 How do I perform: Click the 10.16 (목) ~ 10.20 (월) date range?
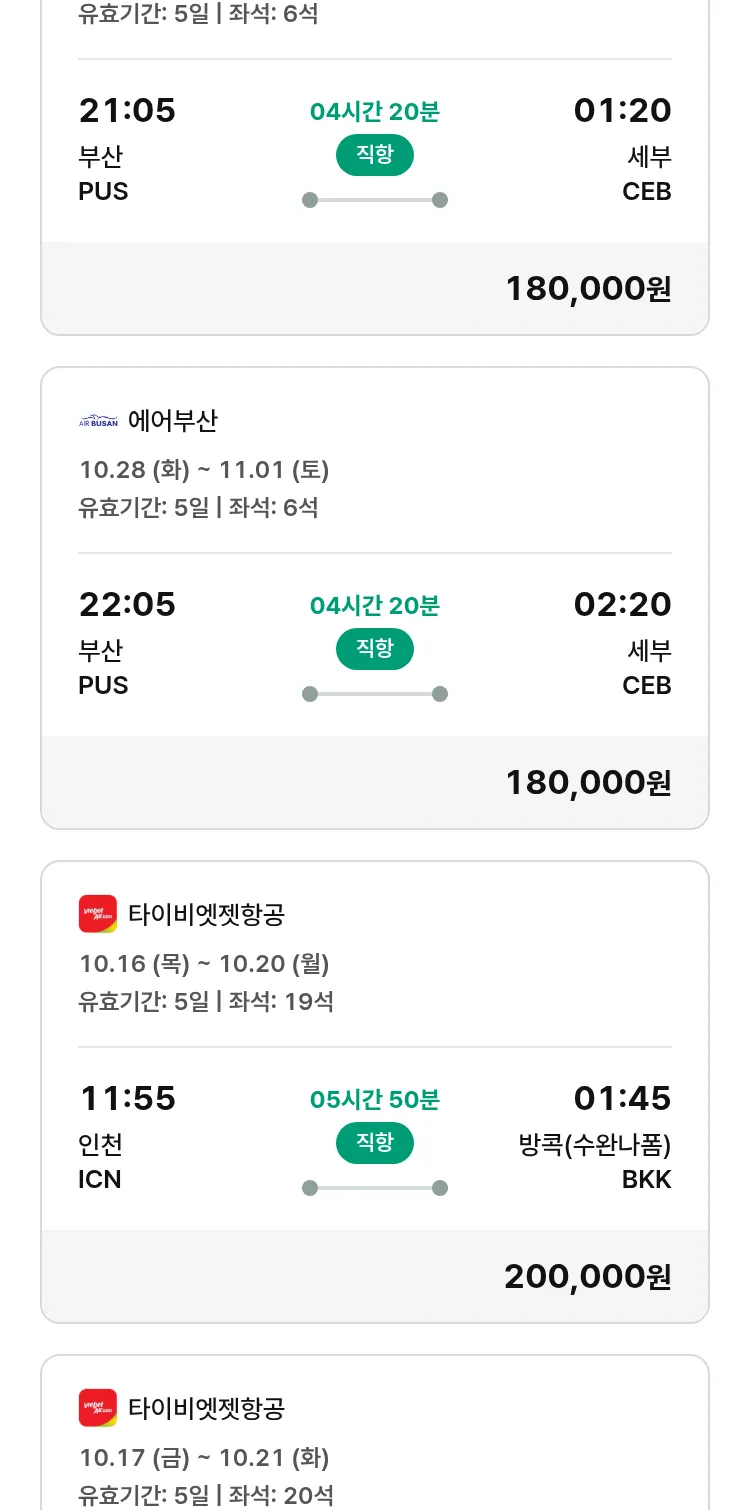204,964
